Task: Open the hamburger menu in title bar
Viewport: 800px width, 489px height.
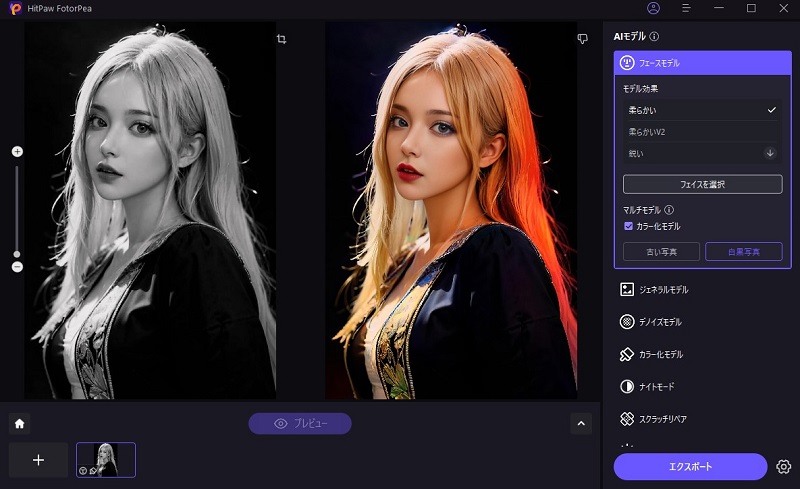Action: 686,8
